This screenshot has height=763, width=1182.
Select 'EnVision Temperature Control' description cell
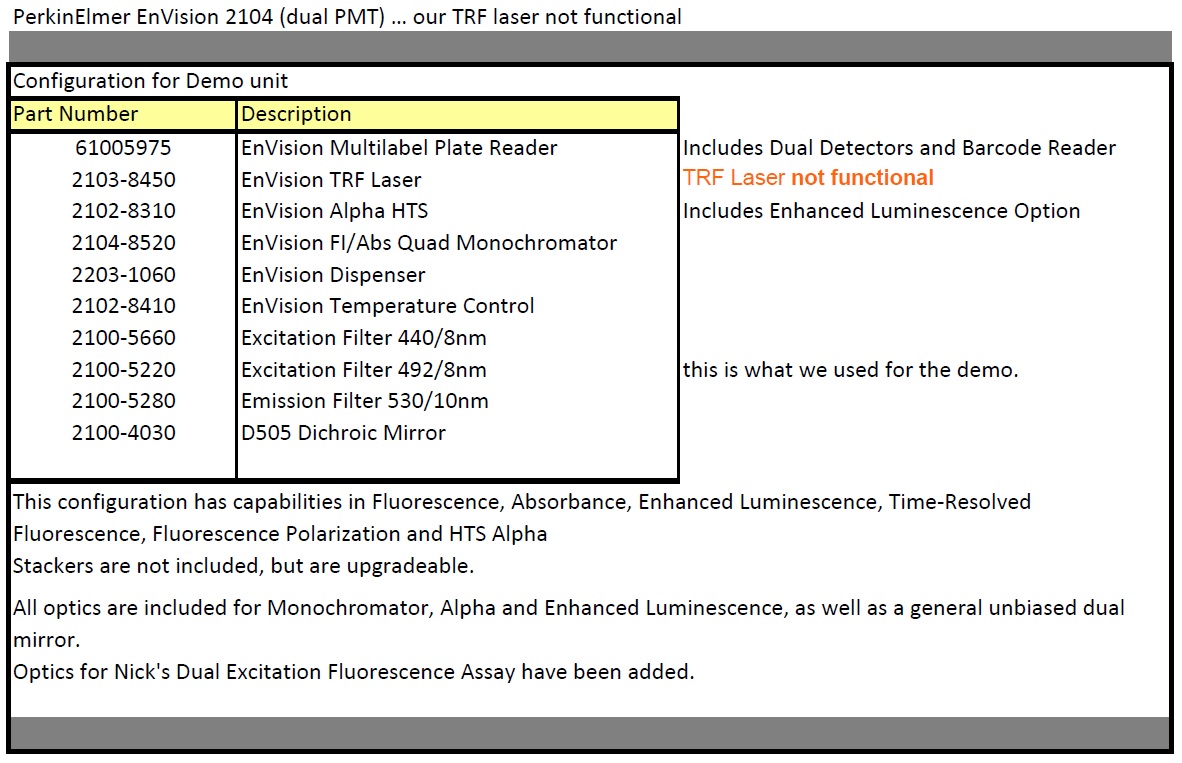pos(387,306)
